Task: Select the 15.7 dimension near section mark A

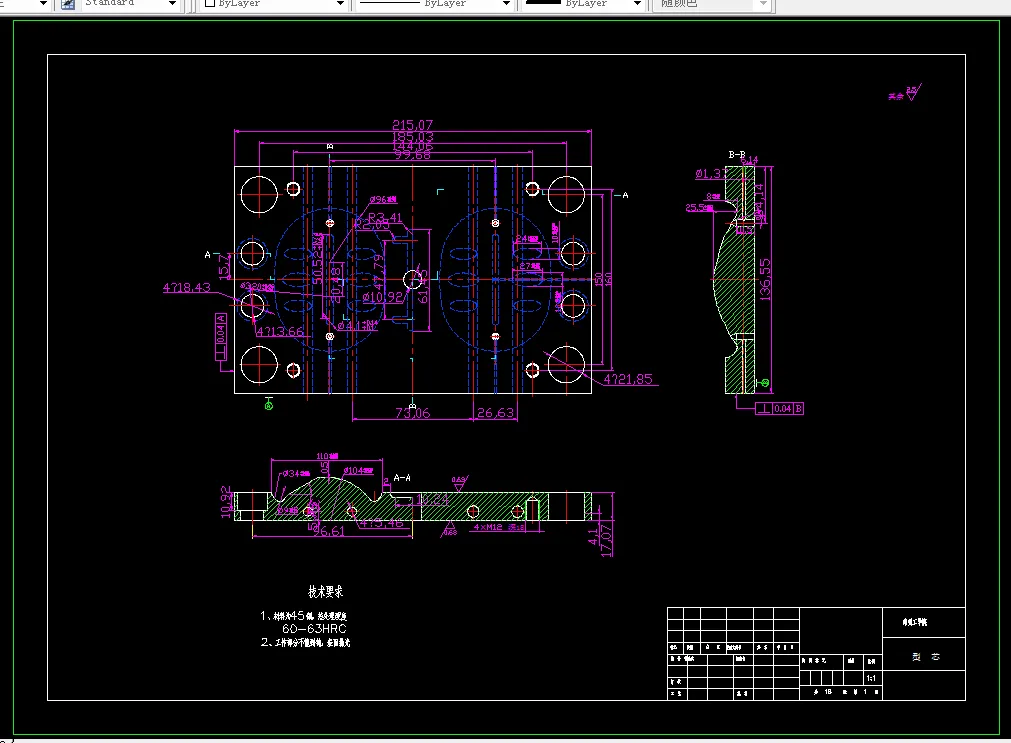Action: pos(224,266)
